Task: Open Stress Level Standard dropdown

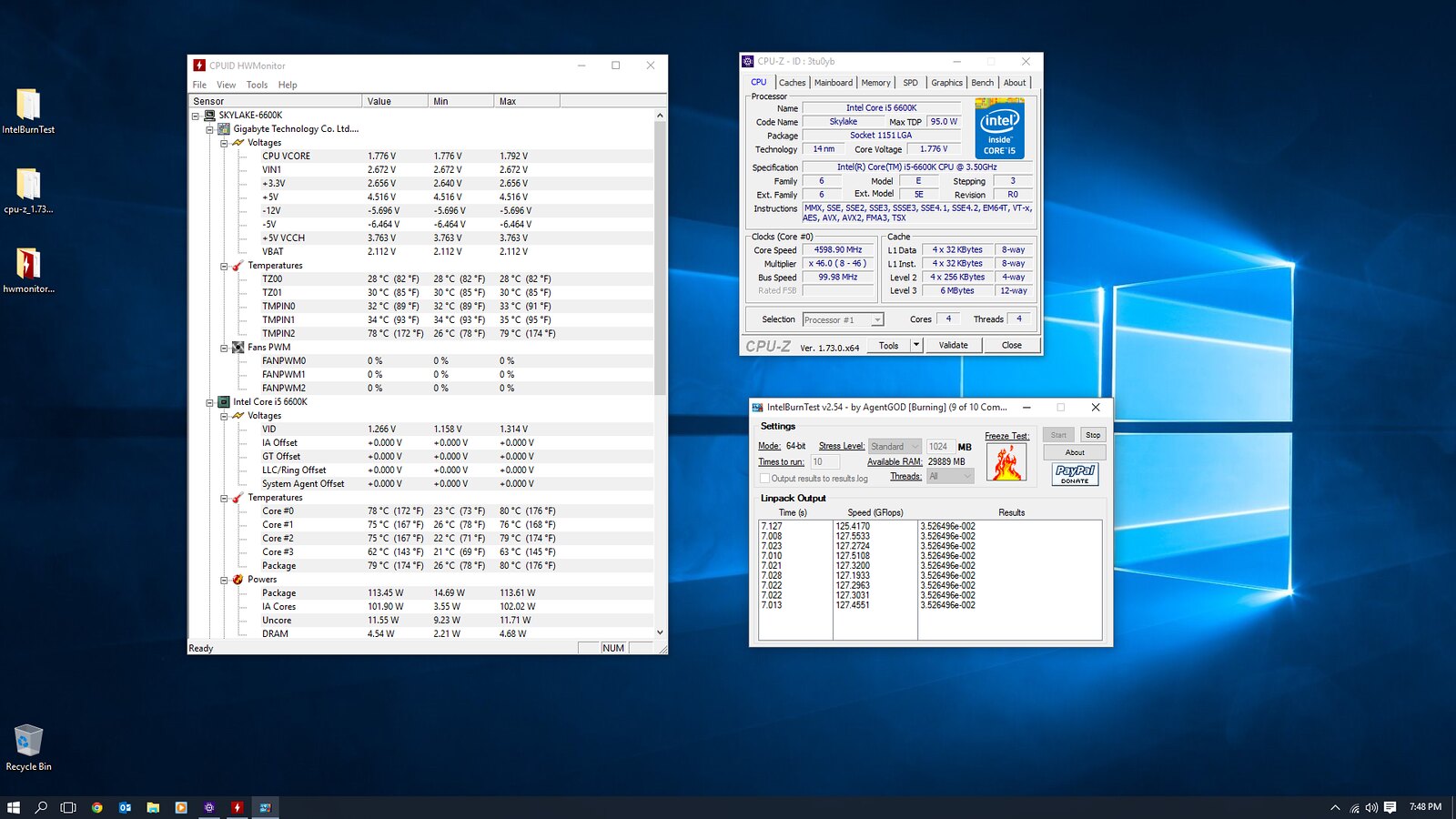Action: point(895,447)
